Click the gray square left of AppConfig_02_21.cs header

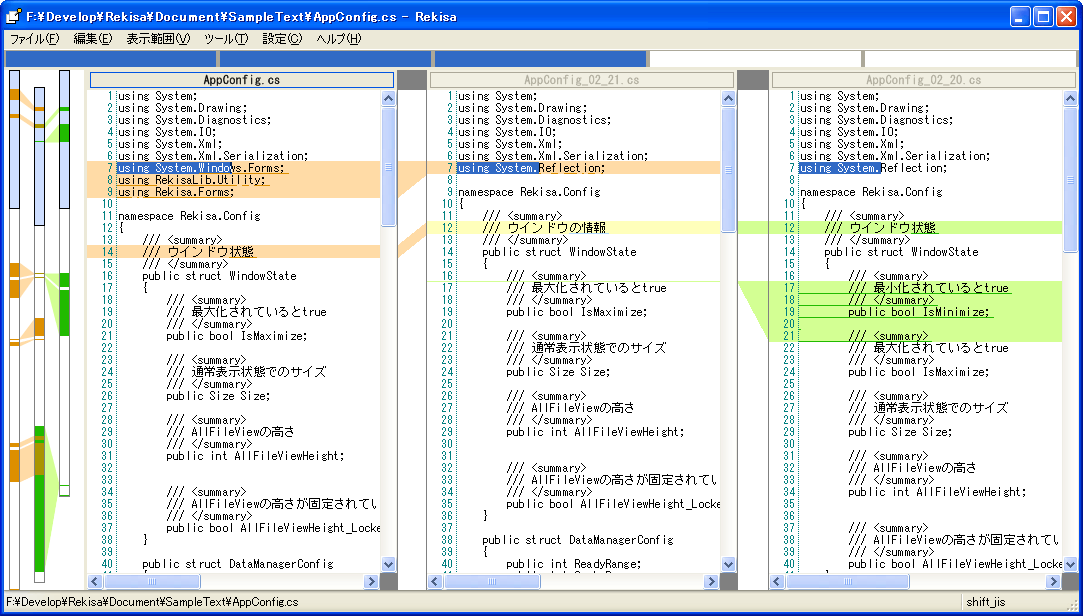412,80
